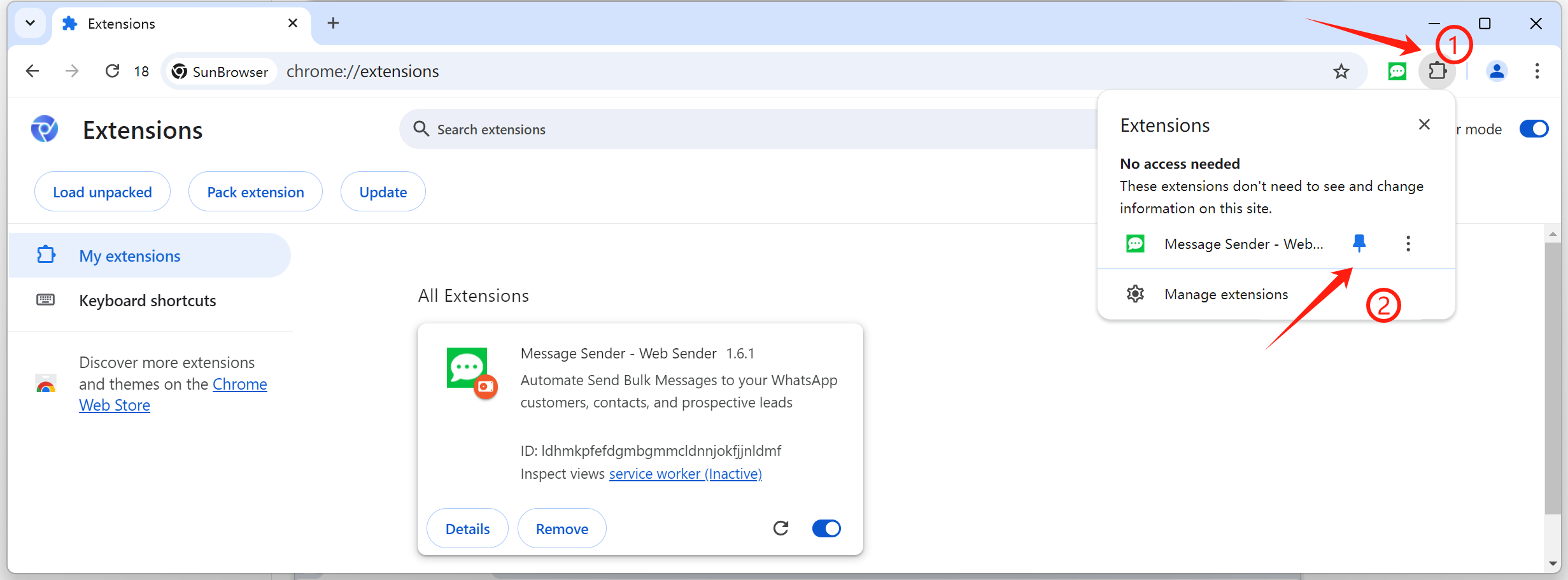Click the green Message Sender toolbar icon
This screenshot has width=1568, height=580.
(1397, 71)
